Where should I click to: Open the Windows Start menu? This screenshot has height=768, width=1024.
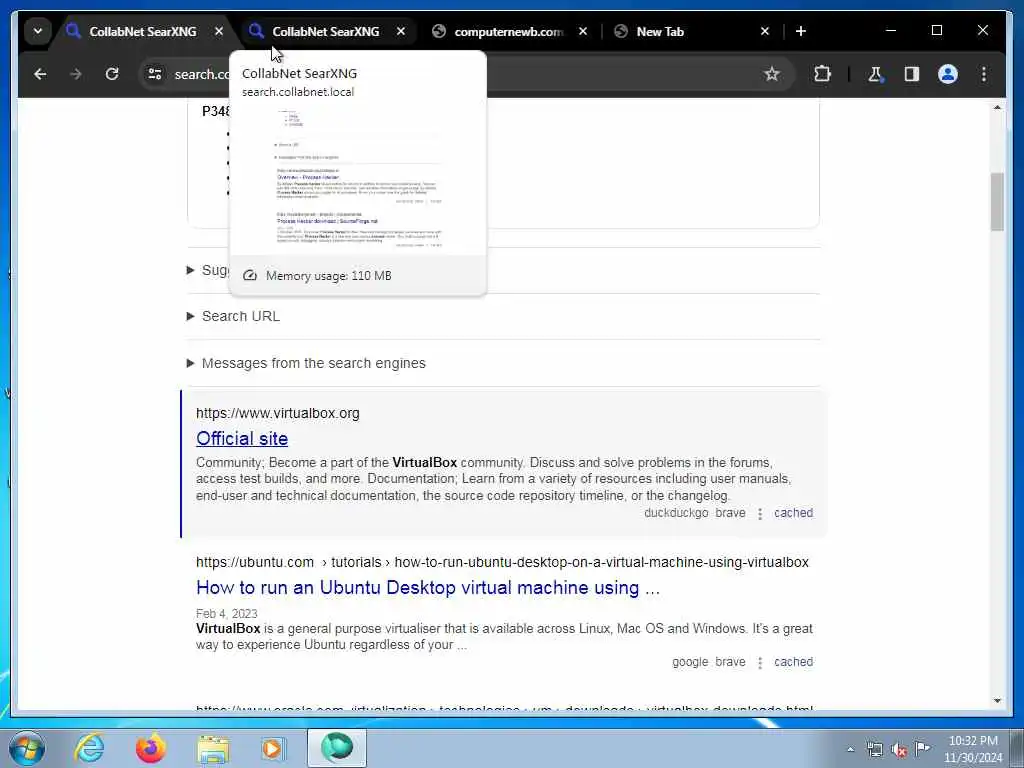click(x=27, y=748)
